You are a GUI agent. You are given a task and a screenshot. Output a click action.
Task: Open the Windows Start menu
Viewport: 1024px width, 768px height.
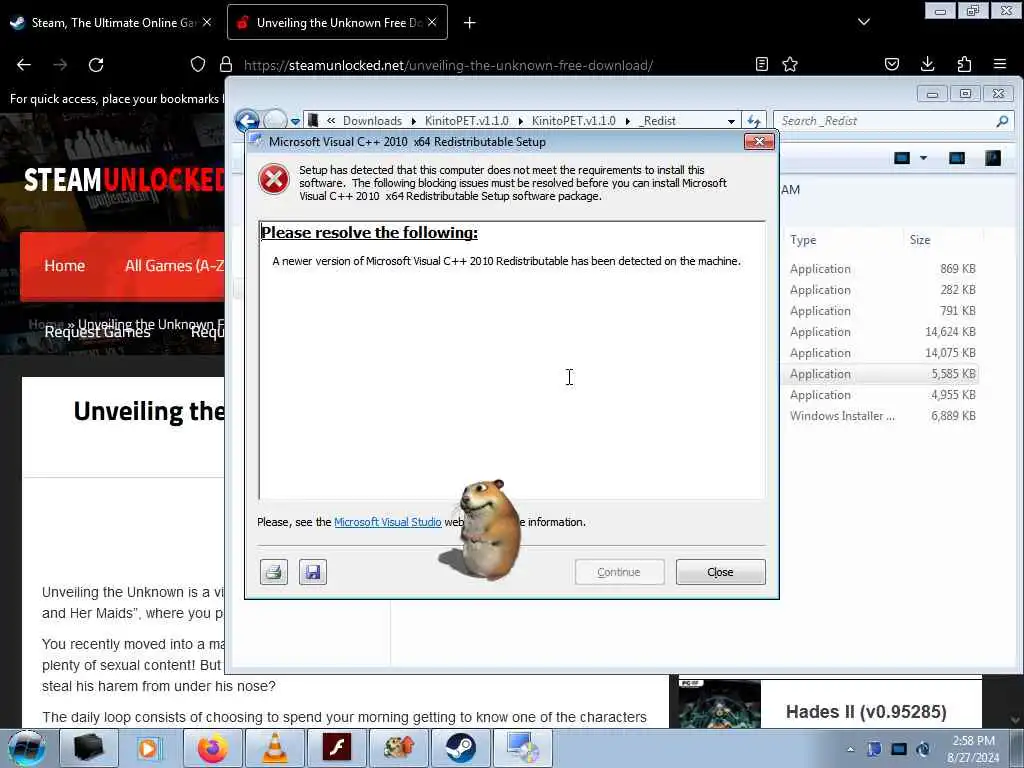click(x=27, y=748)
